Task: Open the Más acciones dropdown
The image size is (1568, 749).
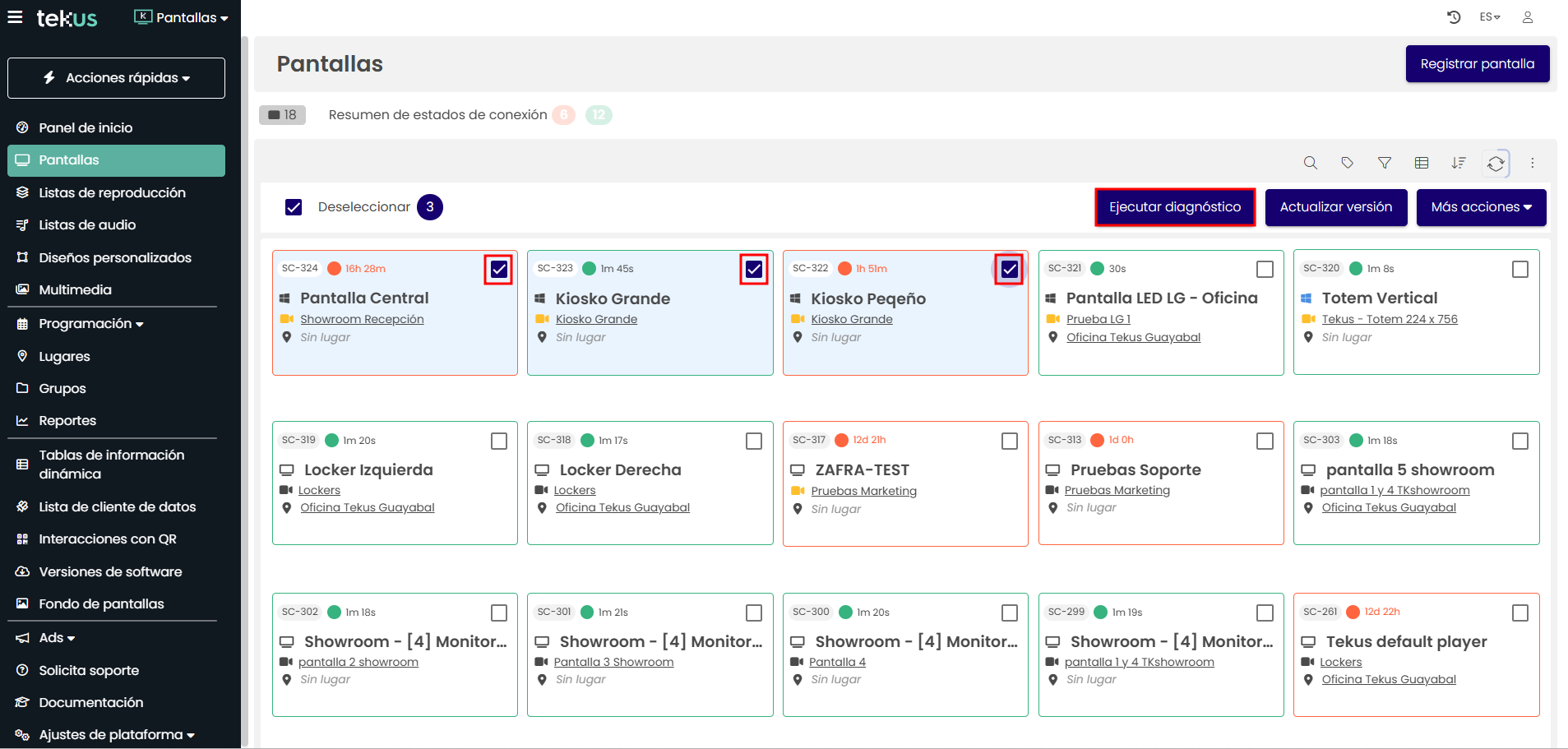Action: point(1480,207)
